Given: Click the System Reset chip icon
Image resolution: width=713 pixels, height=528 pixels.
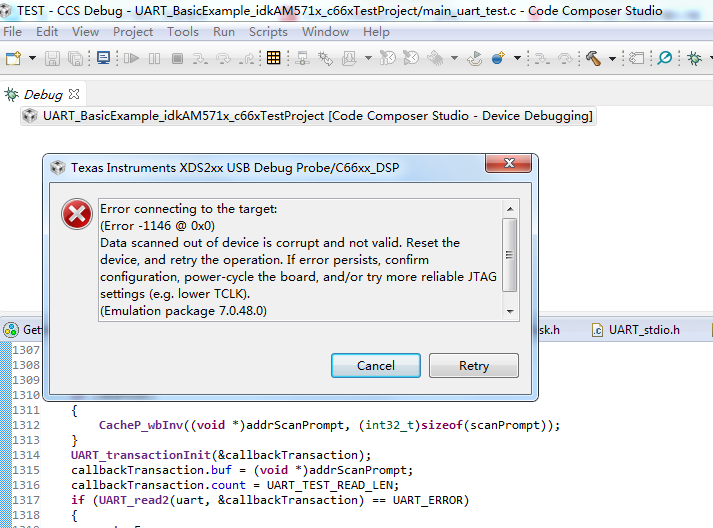Looking at the screenshot, I should tap(436, 58).
